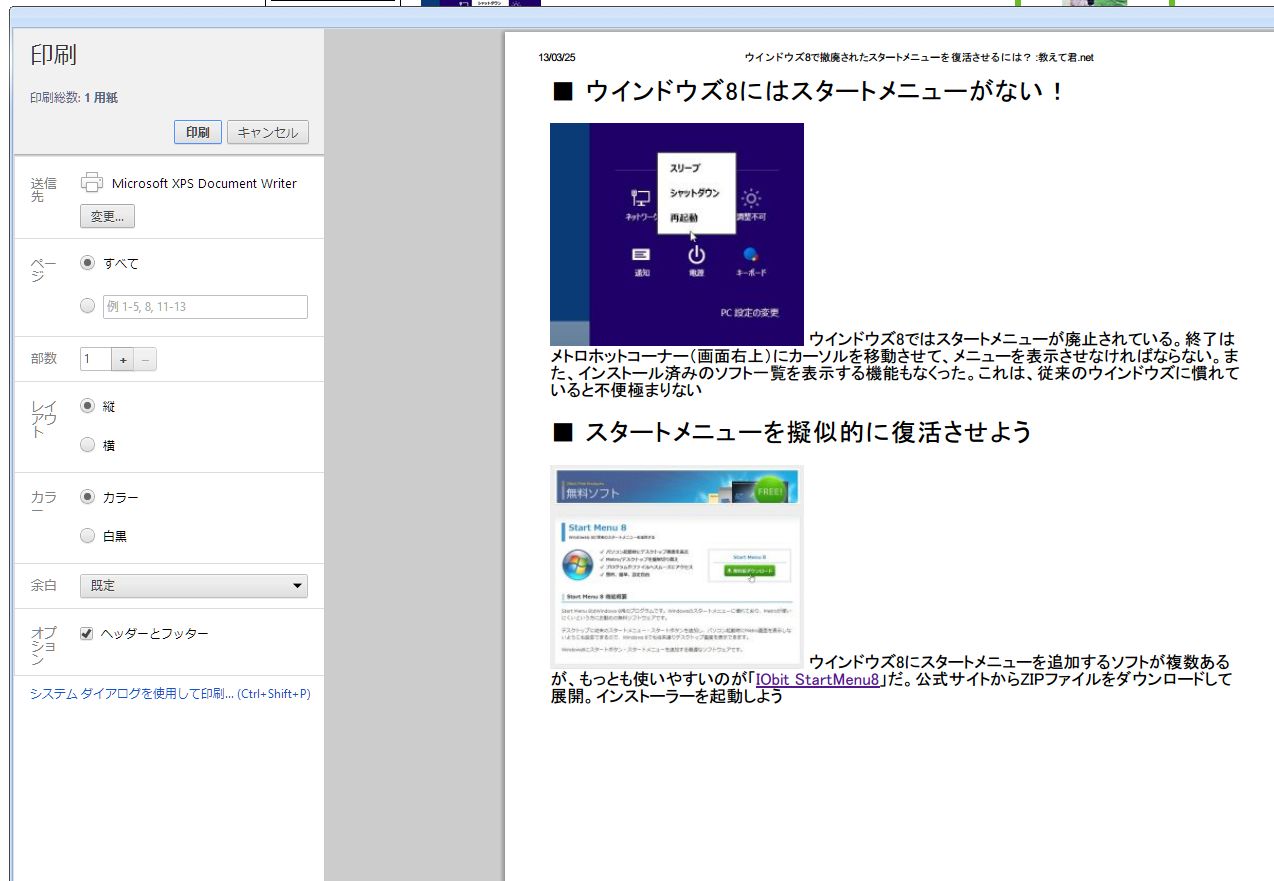Image resolution: width=1274 pixels, height=881 pixels.
Task: Increase copies with the plus button
Action: coord(123,359)
